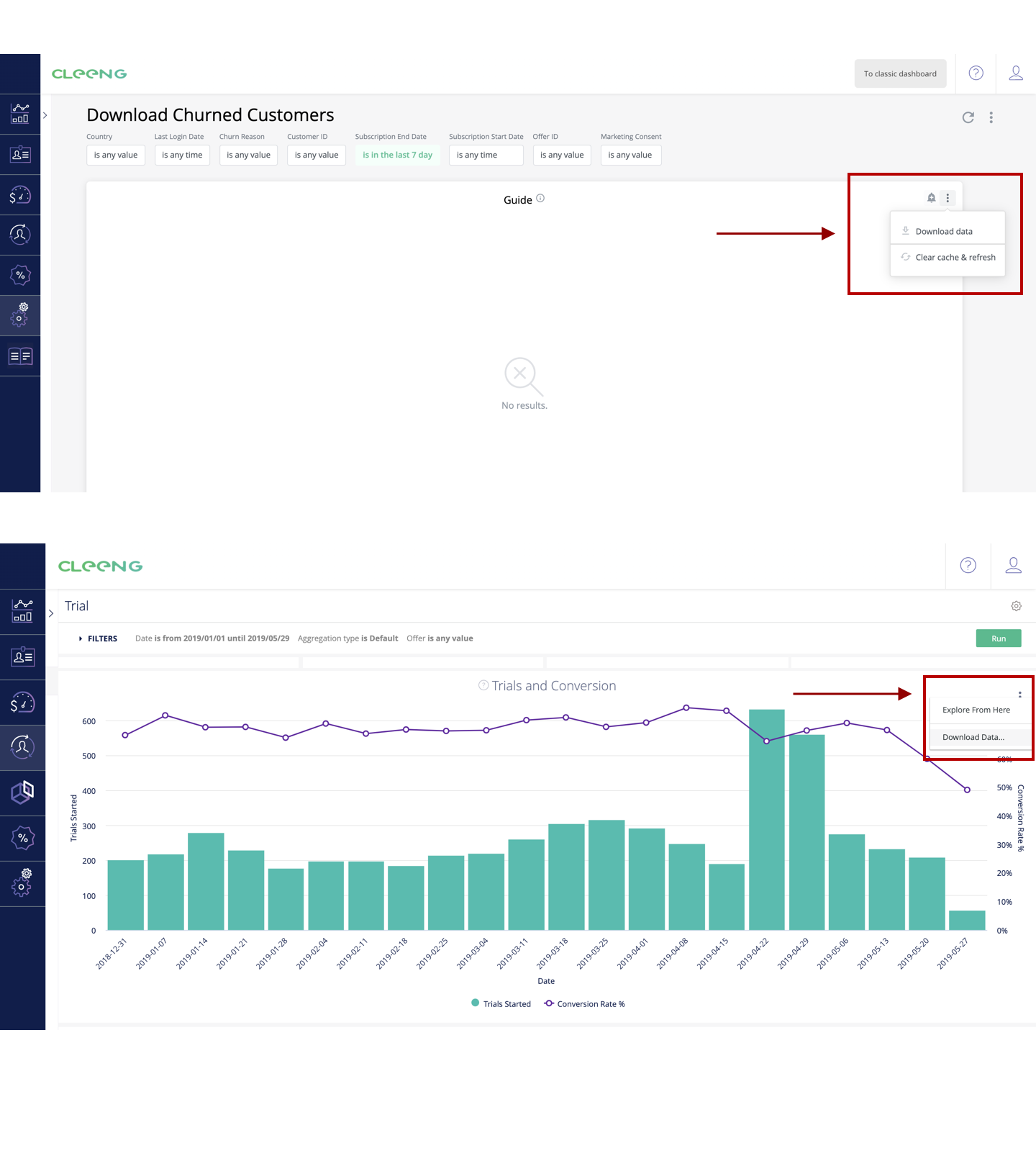Click the info icon next to Guide

tap(540, 199)
